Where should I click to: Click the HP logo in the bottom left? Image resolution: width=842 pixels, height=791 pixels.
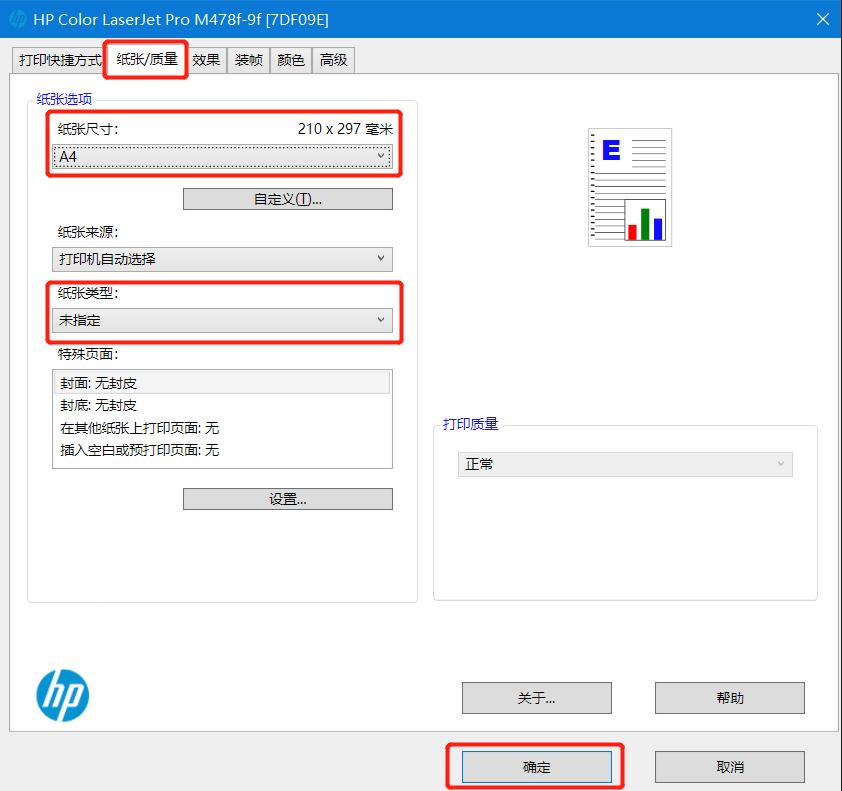point(62,696)
